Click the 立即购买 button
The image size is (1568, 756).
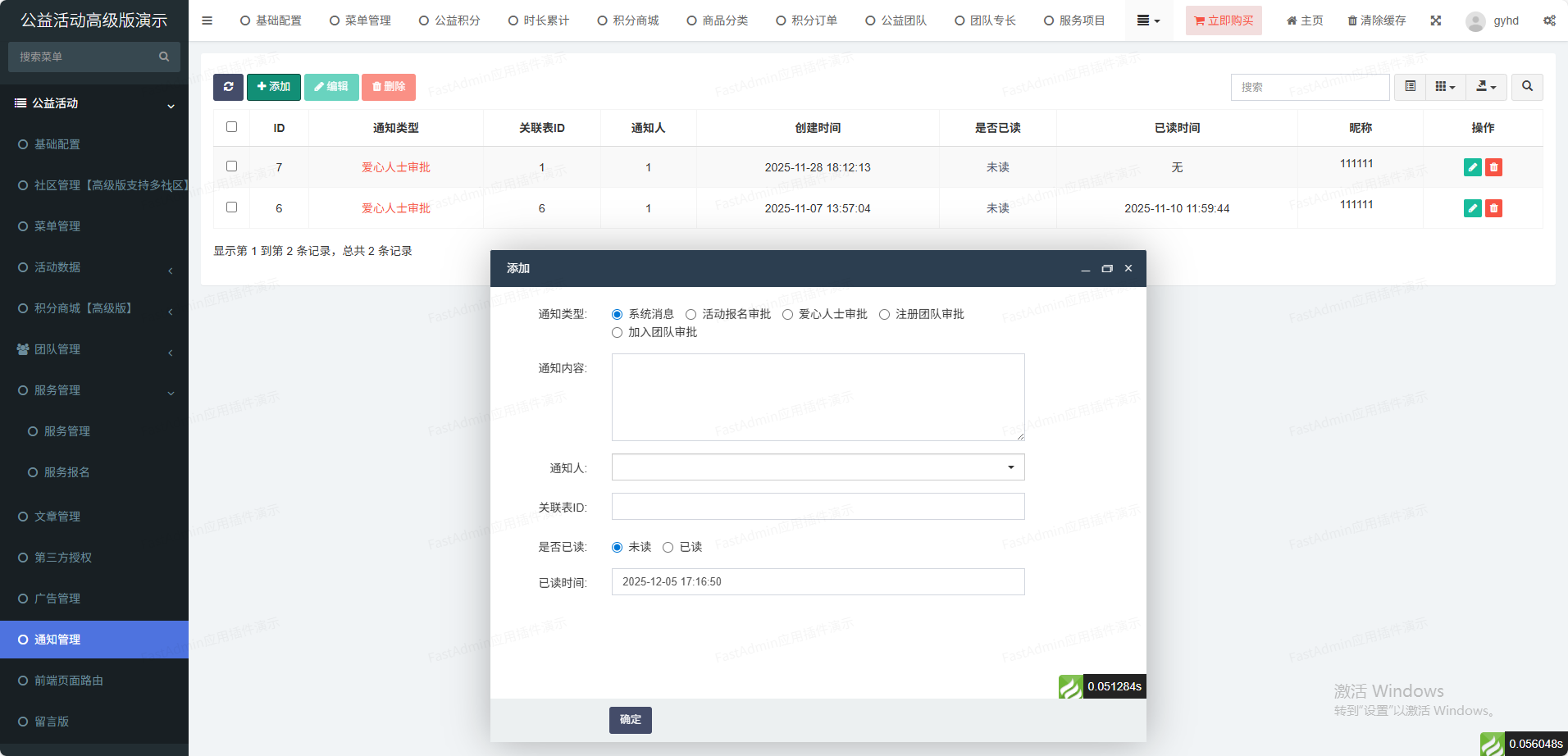pyautogui.click(x=1223, y=20)
